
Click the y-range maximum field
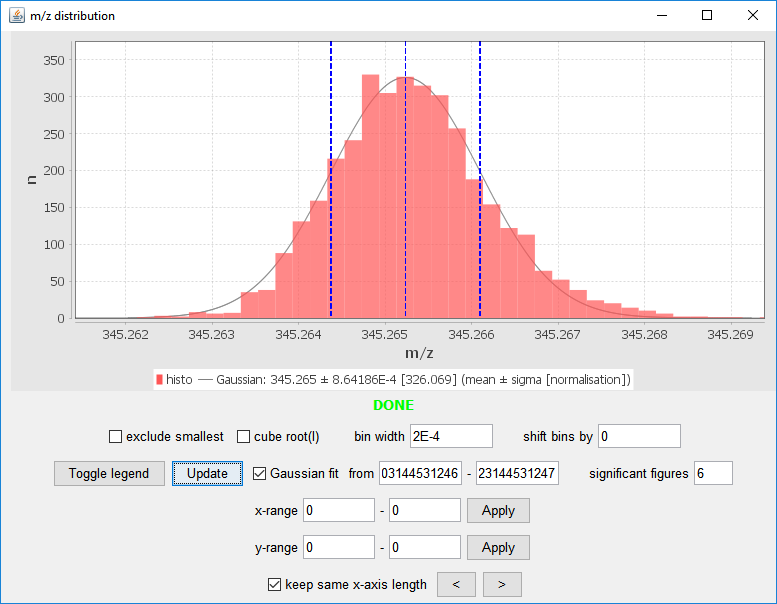pyautogui.click(x=425, y=548)
